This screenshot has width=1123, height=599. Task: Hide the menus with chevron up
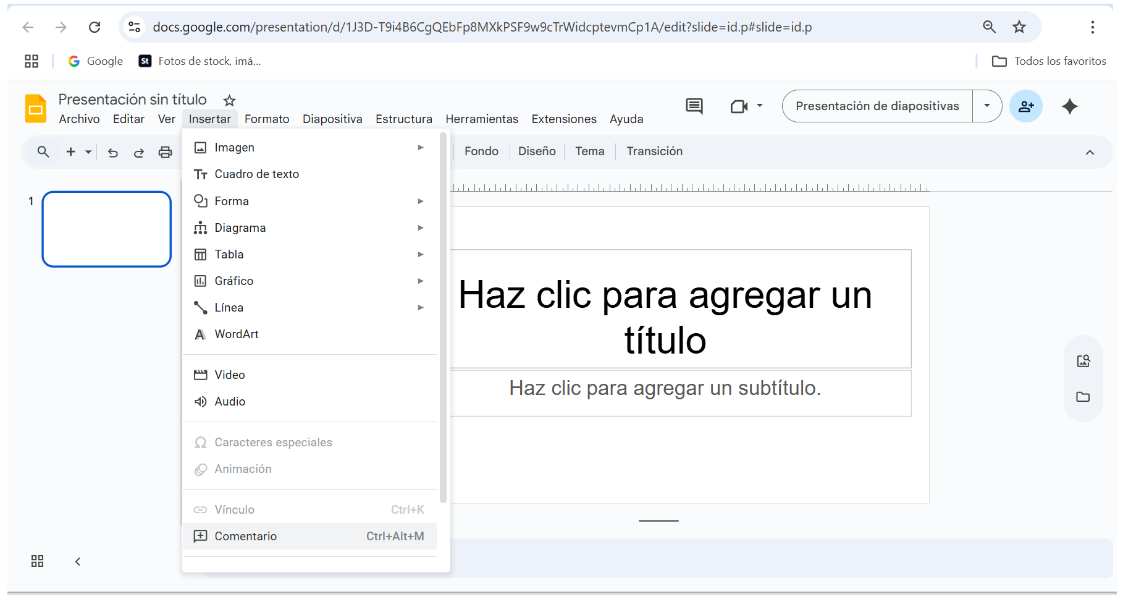[x=1089, y=152]
